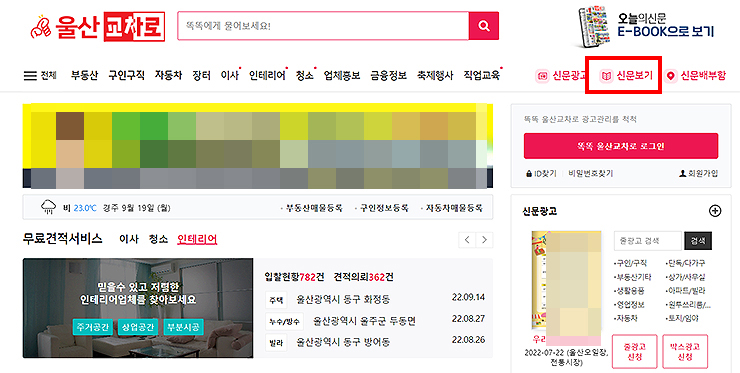
Task: Focus the 똑똑에게 물어보세요 search box
Action: tap(323, 26)
